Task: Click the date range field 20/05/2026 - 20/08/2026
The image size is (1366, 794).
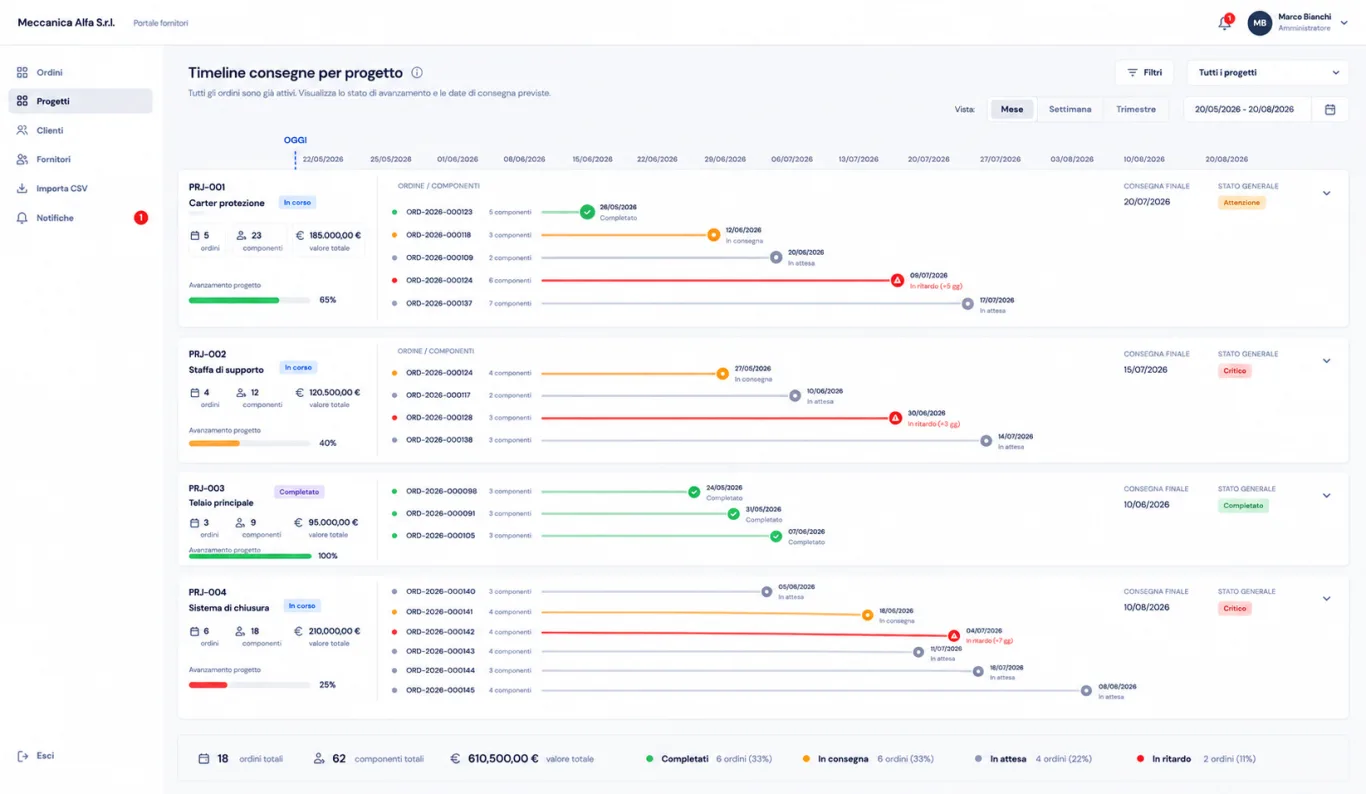Action: [x=1247, y=109]
